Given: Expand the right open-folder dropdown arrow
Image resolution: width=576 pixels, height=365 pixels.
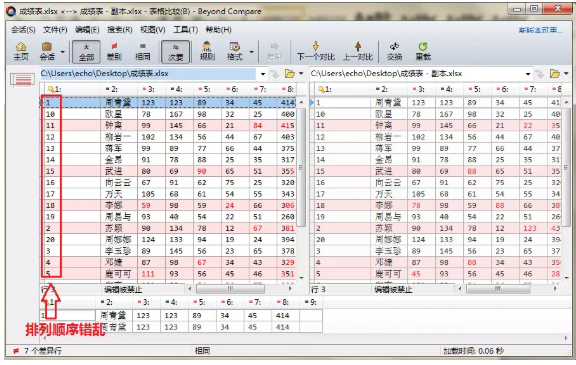Looking at the screenshot, I should (x=566, y=74).
